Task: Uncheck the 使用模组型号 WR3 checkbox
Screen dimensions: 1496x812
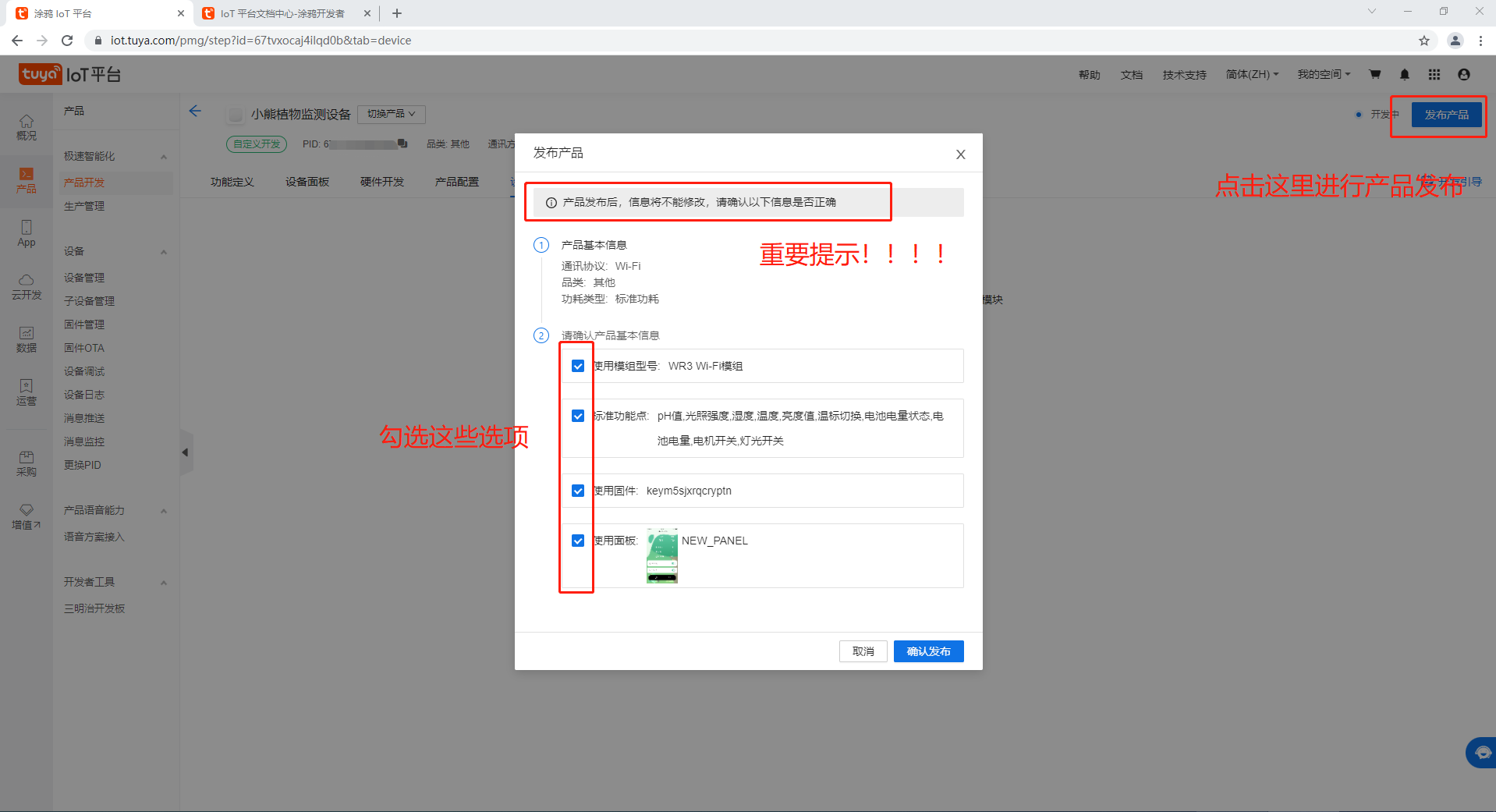Action: [578, 366]
